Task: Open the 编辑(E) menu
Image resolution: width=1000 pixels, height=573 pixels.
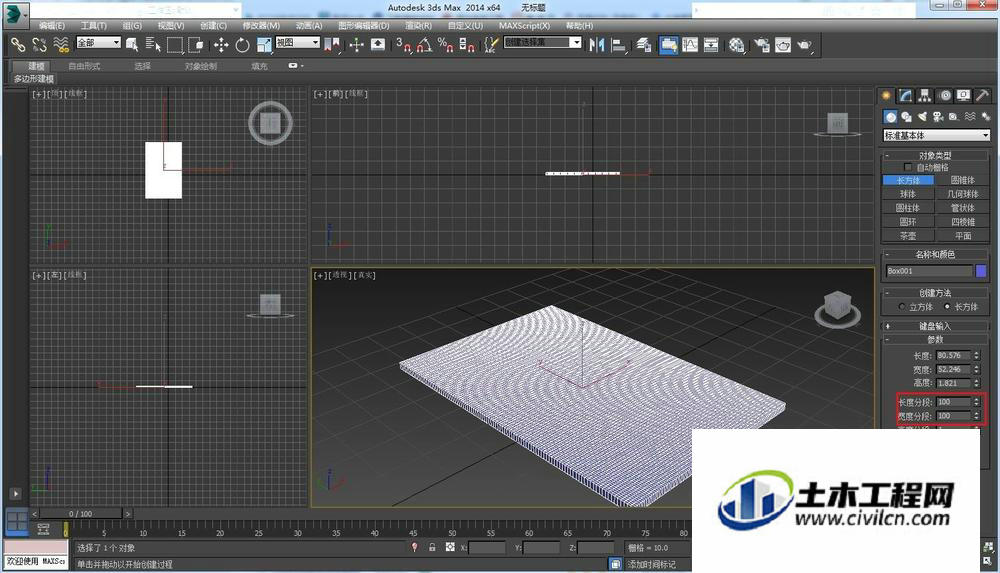Action: point(52,26)
